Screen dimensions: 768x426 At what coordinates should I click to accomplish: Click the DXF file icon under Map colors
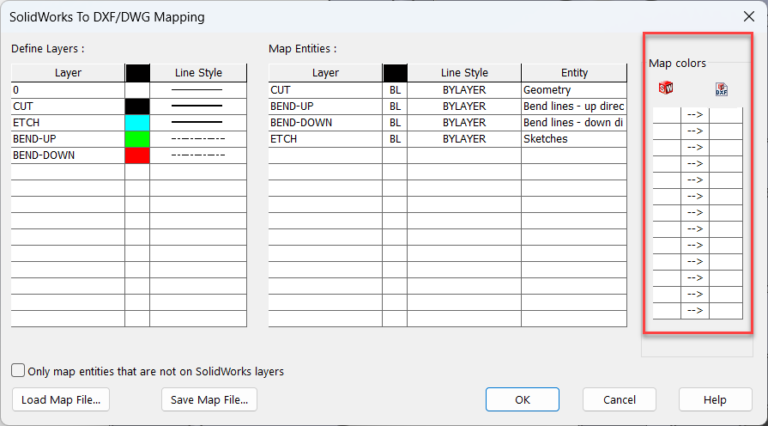coord(721,89)
